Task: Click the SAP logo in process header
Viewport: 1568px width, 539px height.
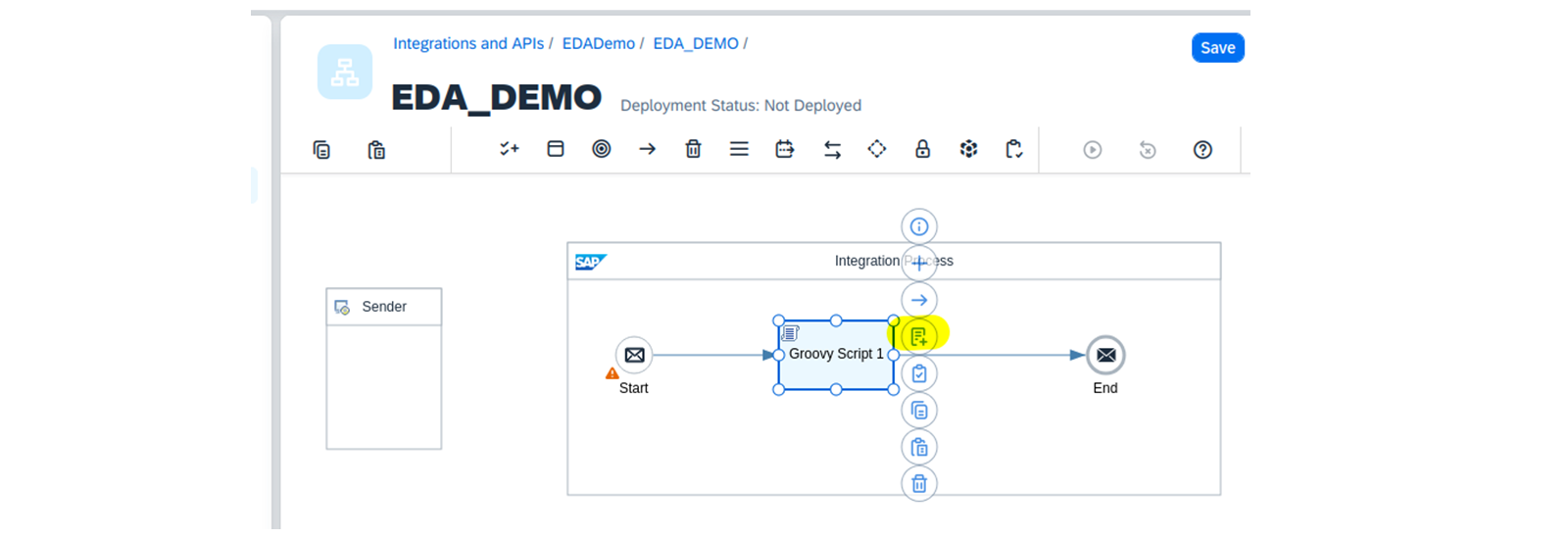Action: (591, 262)
